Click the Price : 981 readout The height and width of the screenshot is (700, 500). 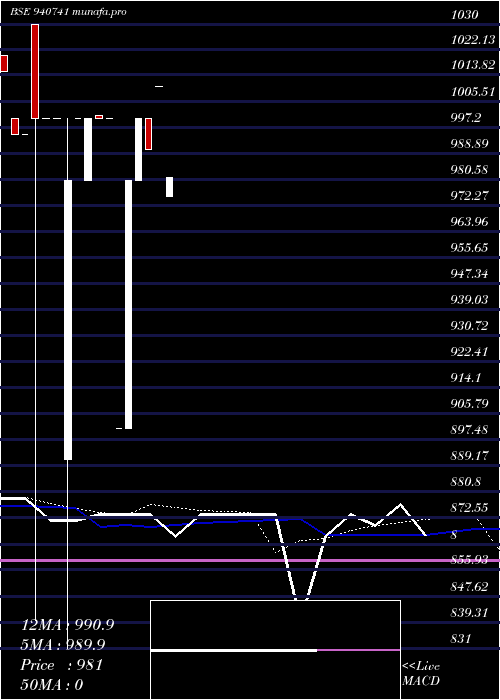tap(62, 665)
